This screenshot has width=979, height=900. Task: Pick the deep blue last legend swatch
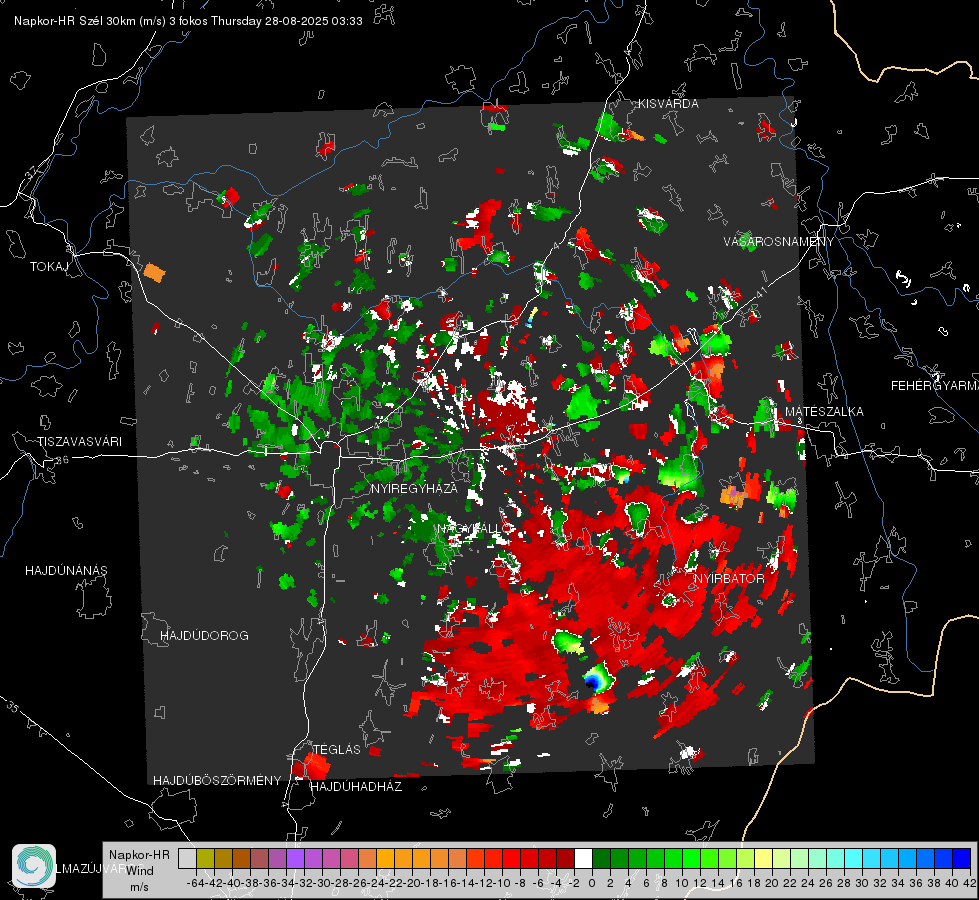(962, 858)
